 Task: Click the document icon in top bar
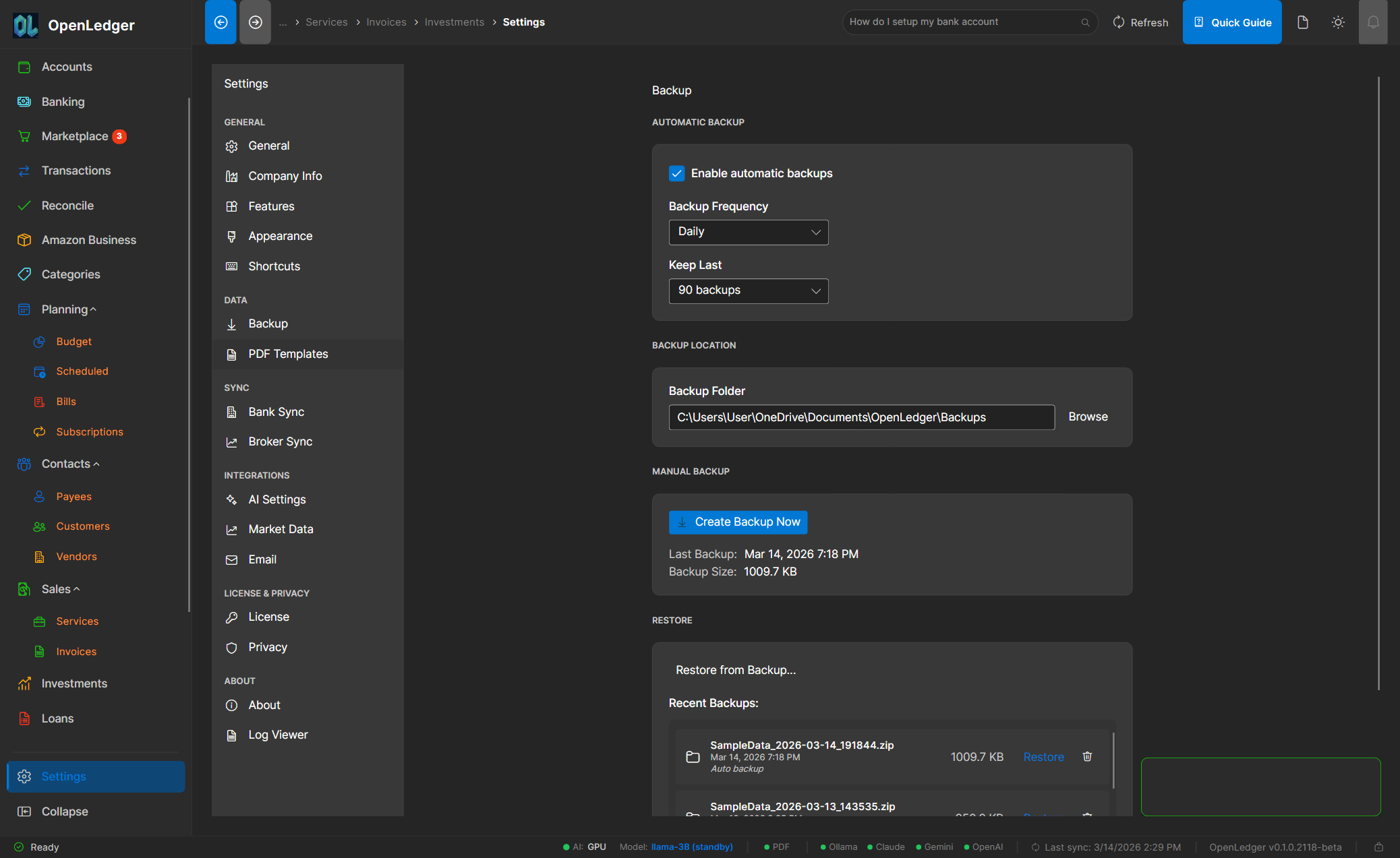pyautogui.click(x=1303, y=22)
